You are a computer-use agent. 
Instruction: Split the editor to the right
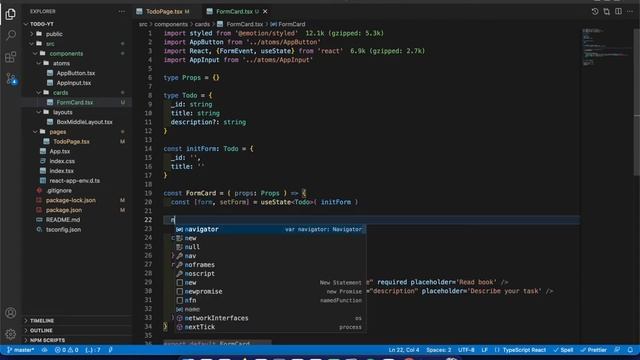click(618, 11)
